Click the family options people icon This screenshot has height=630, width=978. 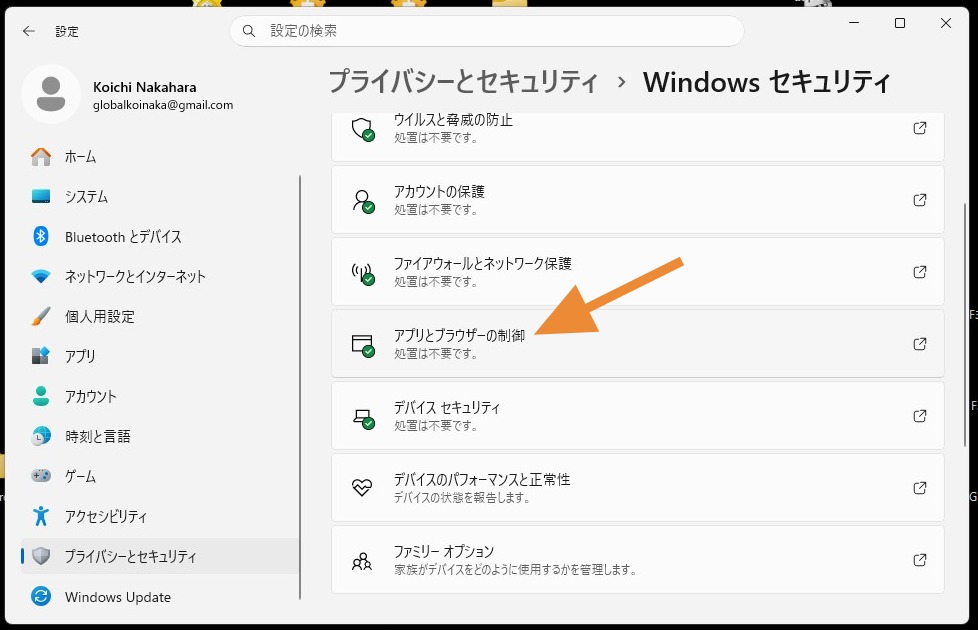(x=362, y=561)
